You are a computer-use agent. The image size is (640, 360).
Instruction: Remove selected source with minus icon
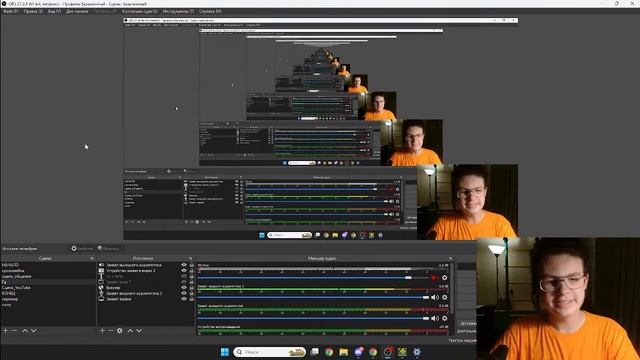pos(111,331)
